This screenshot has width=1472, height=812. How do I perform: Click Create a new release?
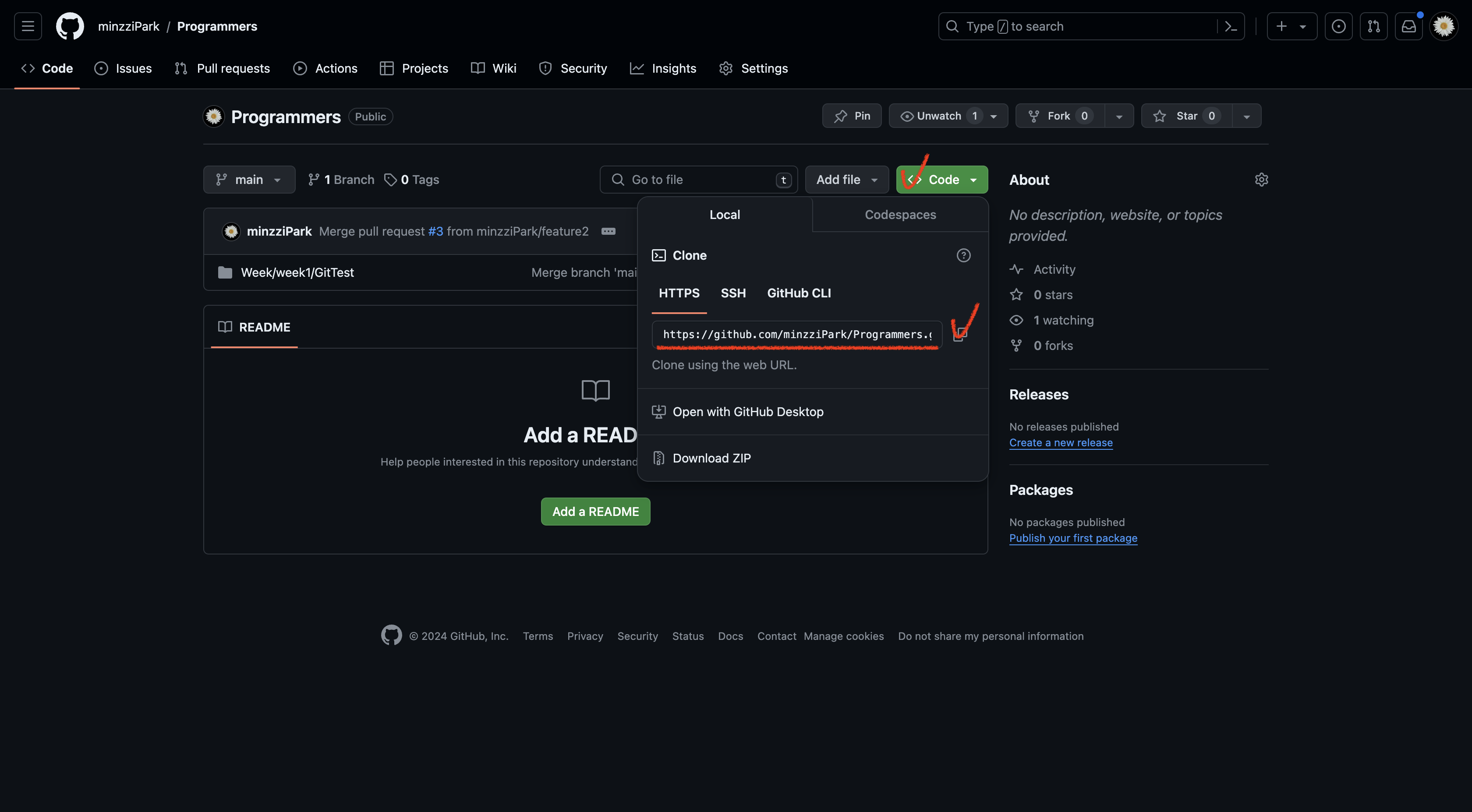point(1061,443)
